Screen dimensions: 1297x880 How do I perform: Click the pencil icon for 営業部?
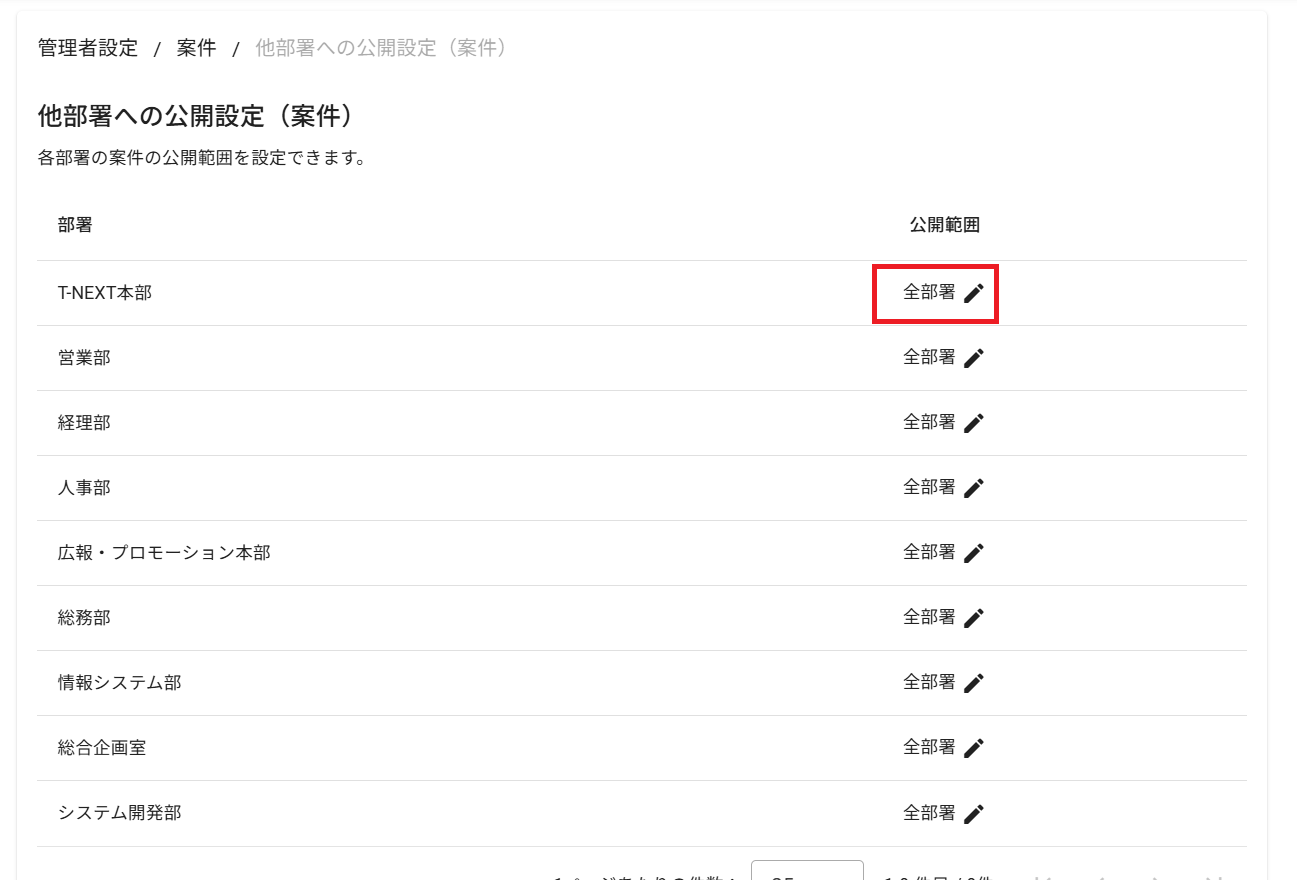point(974,358)
